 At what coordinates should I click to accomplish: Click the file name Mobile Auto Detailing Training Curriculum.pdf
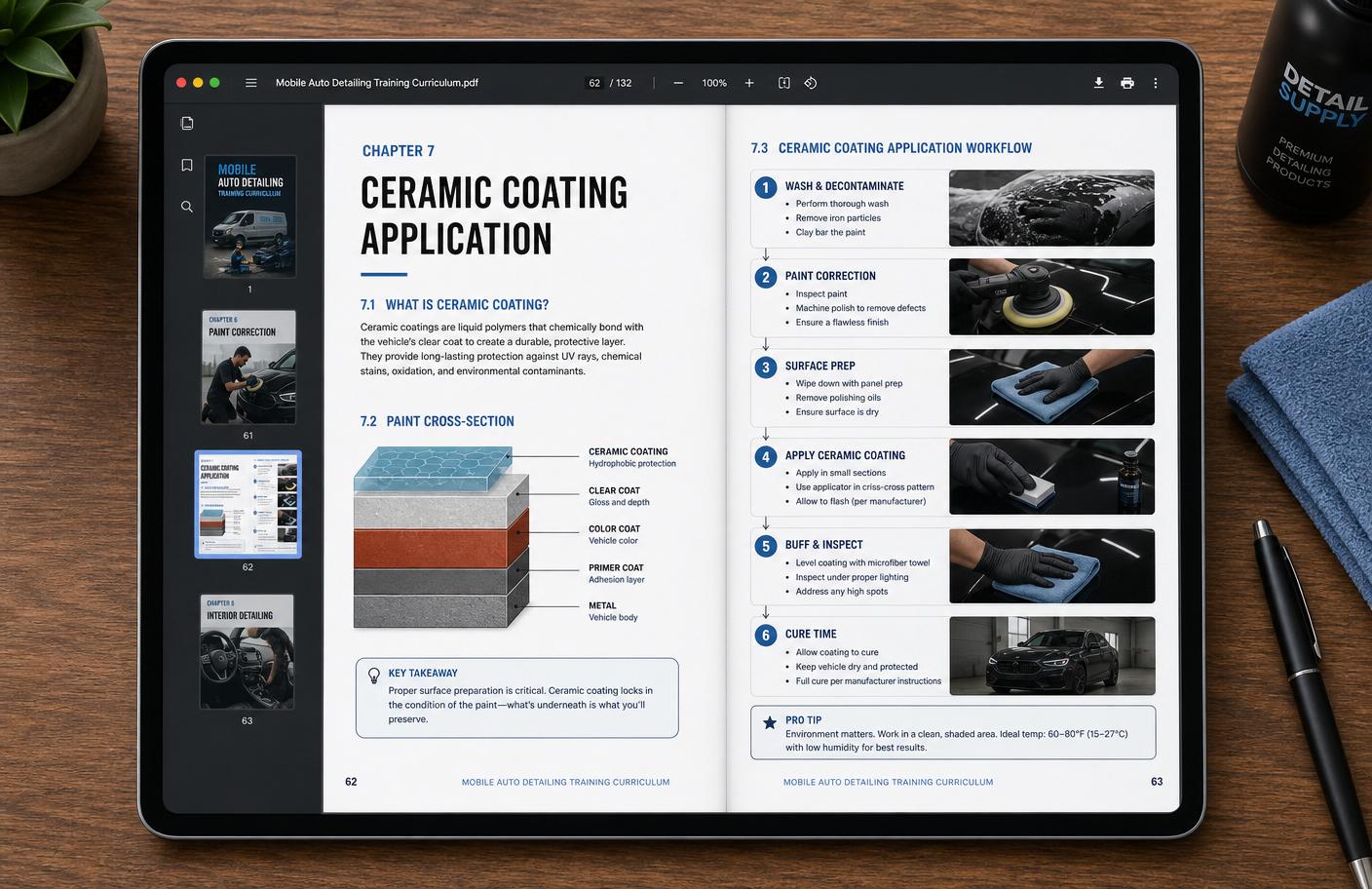click(x=377, y=83)
